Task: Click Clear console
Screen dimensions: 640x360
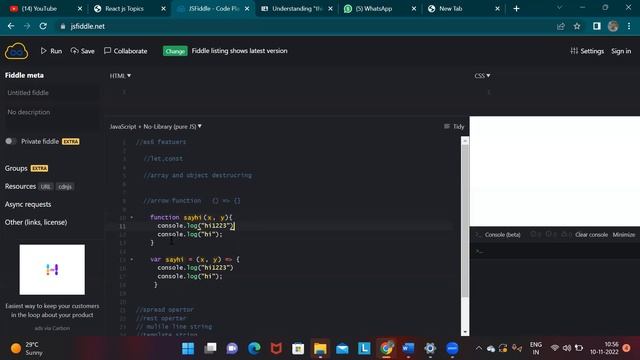Action: 591,235
